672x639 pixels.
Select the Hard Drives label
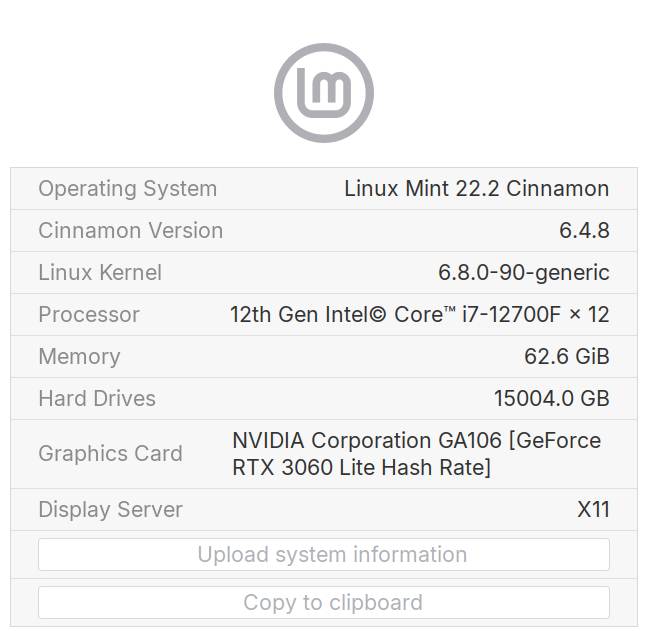[97, 398]
